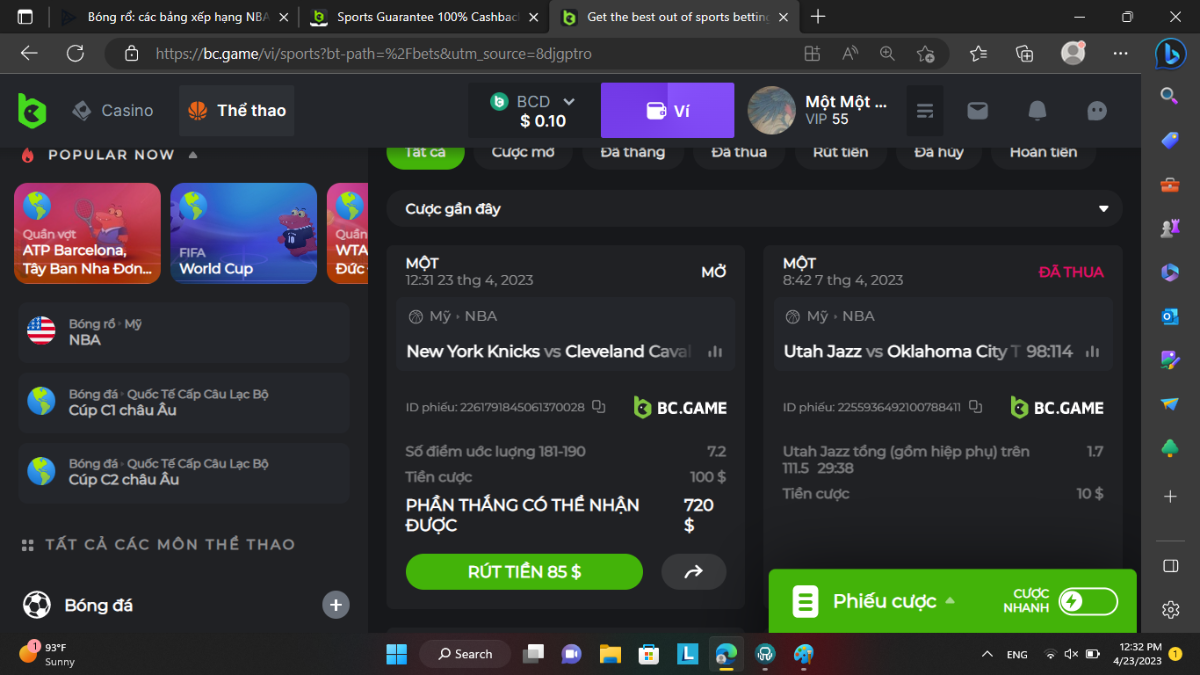The width and height of the screenshot is (1200, 675).
Task: Open the Ví wallet button
Action: point(667,110)
